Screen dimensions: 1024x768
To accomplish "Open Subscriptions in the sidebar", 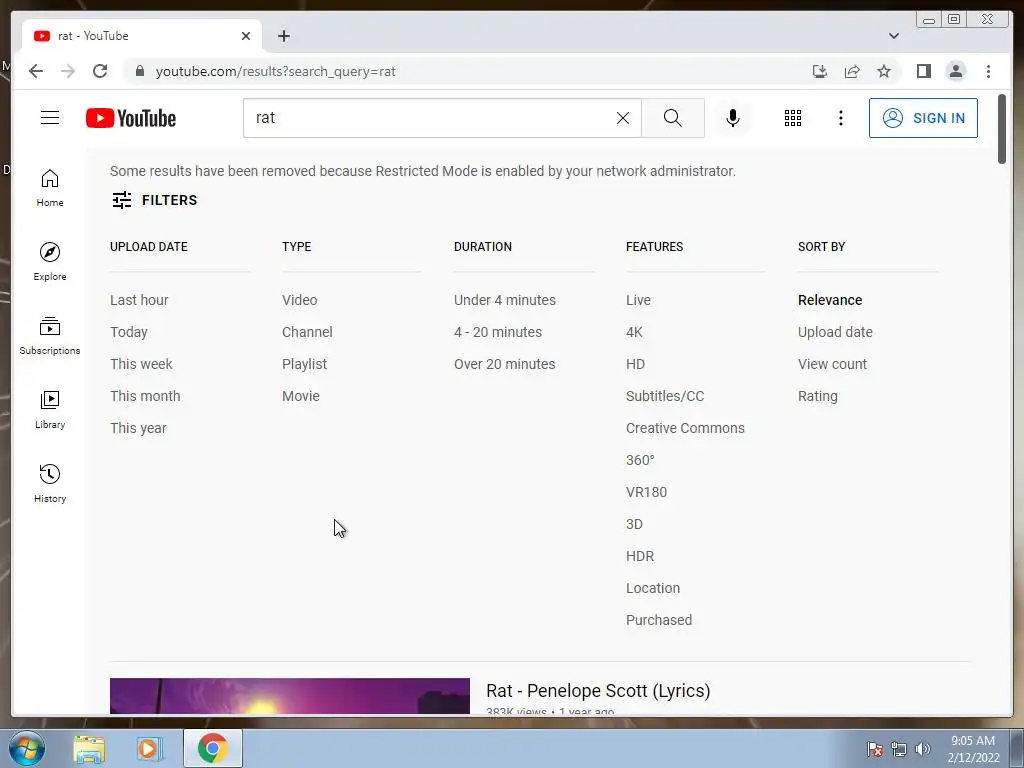I will point(50,336).
